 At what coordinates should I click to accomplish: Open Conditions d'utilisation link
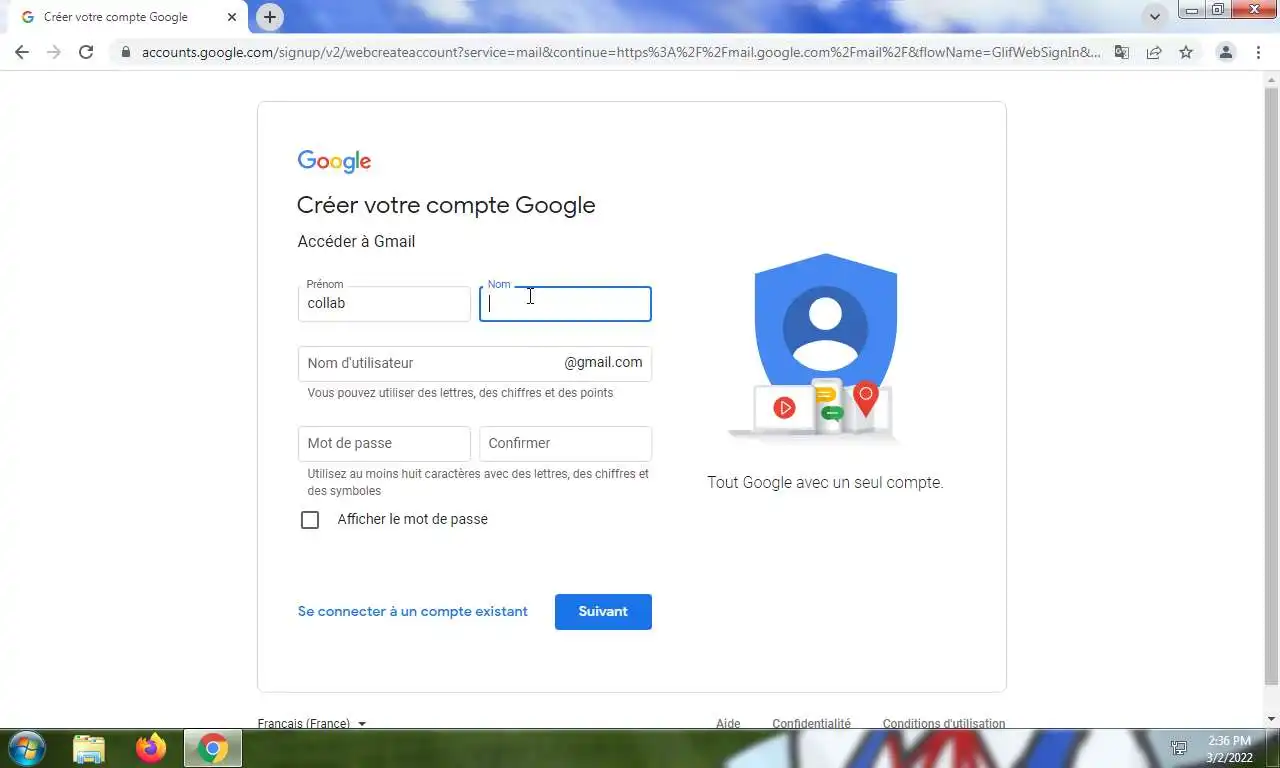(943, 723)
